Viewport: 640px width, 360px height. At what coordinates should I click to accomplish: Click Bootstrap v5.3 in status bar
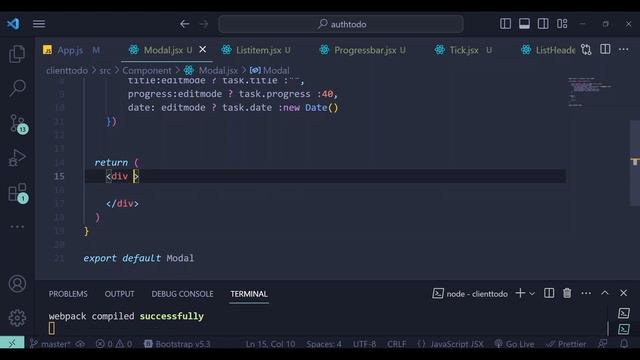click(177, 344)
